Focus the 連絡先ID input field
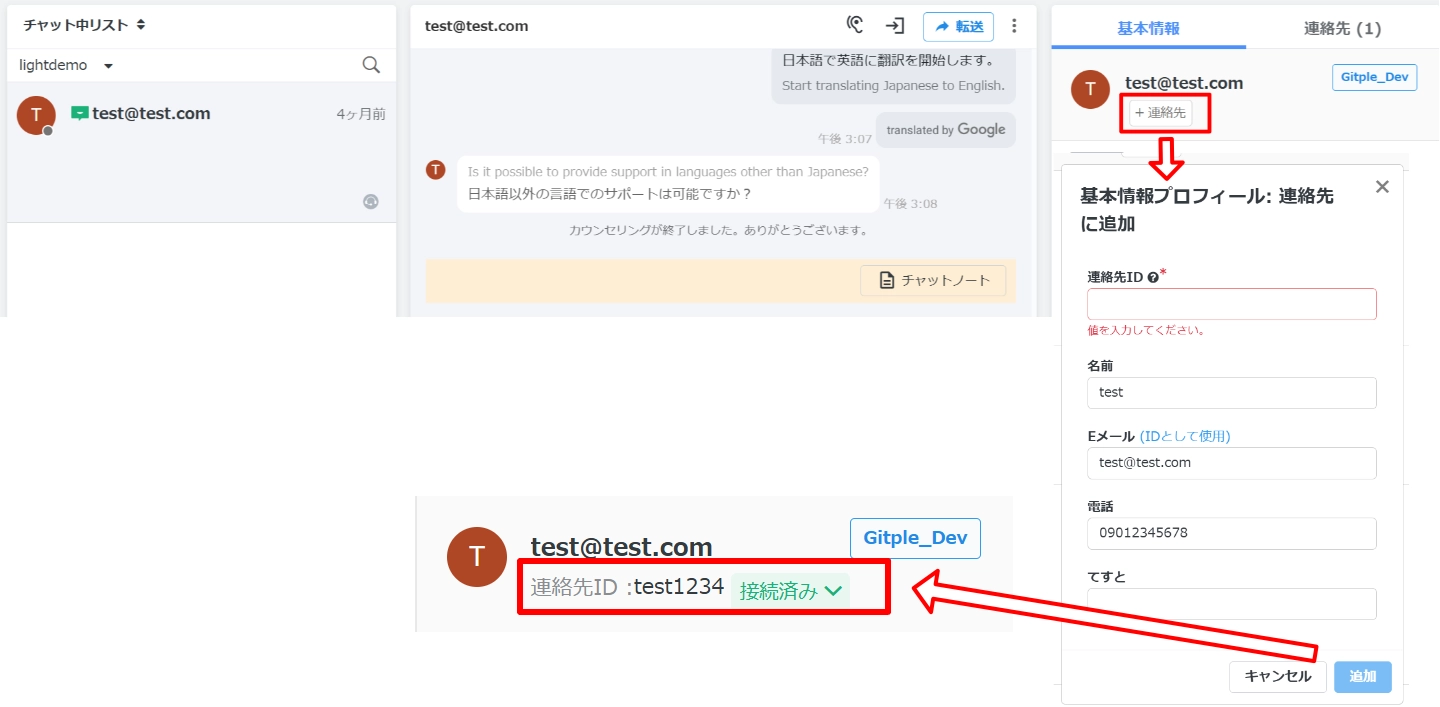The height and width of the screenshot is (707, 1440). coord(1231,304)
